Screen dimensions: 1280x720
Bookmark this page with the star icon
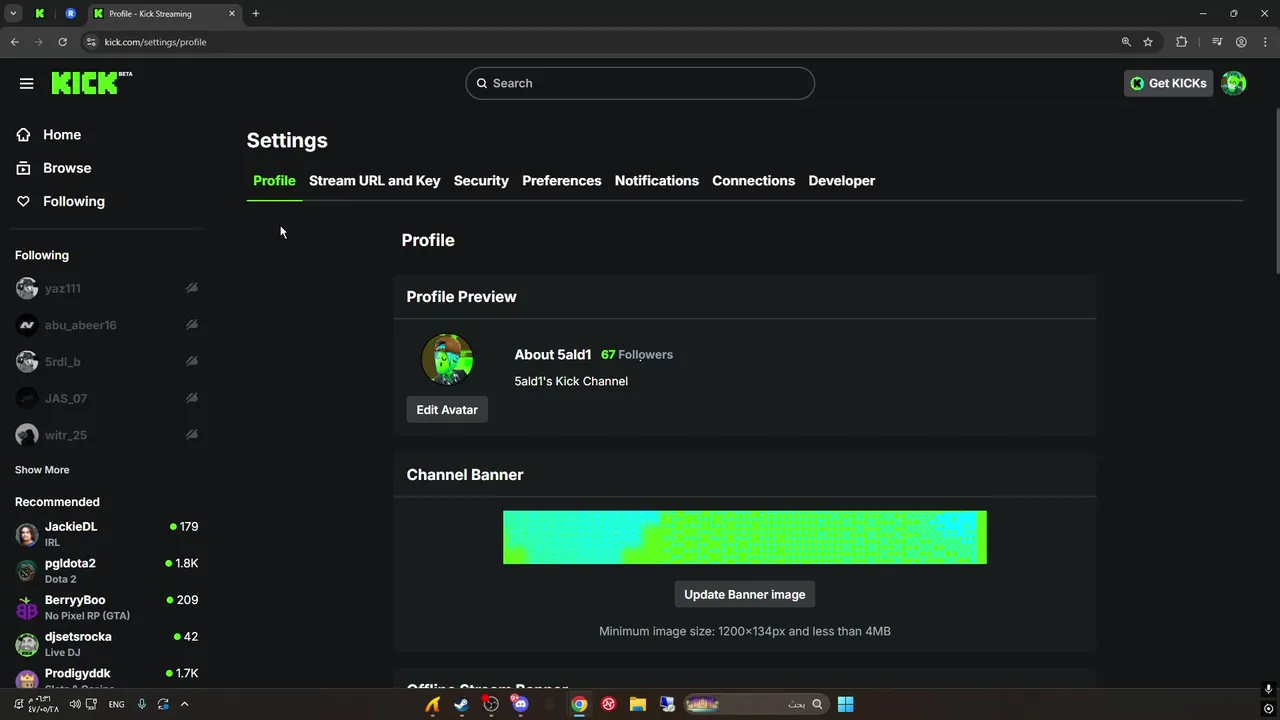1148,42
